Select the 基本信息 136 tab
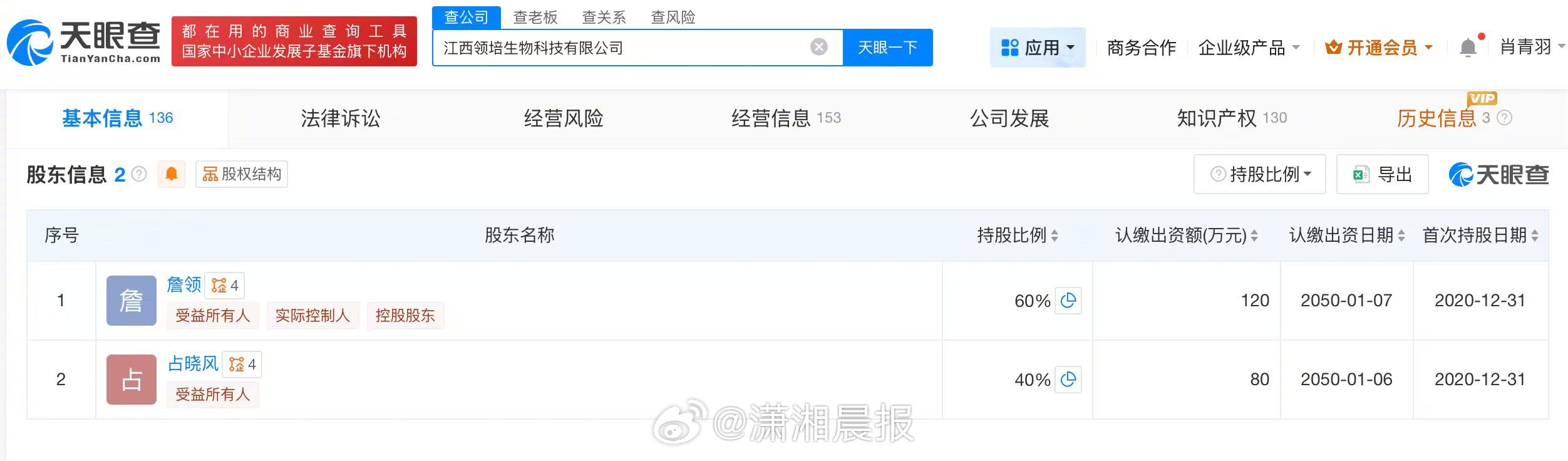 point(118,118)
